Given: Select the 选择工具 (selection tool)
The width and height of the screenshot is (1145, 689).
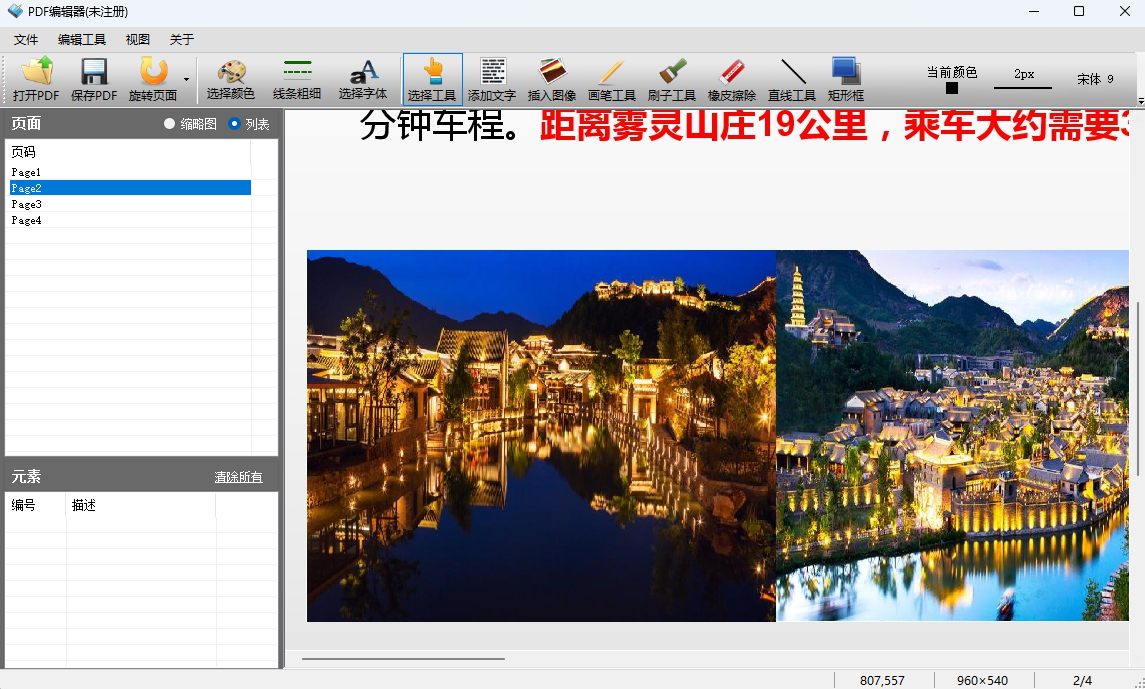Looking at the screenshot, I should (431, 79).
